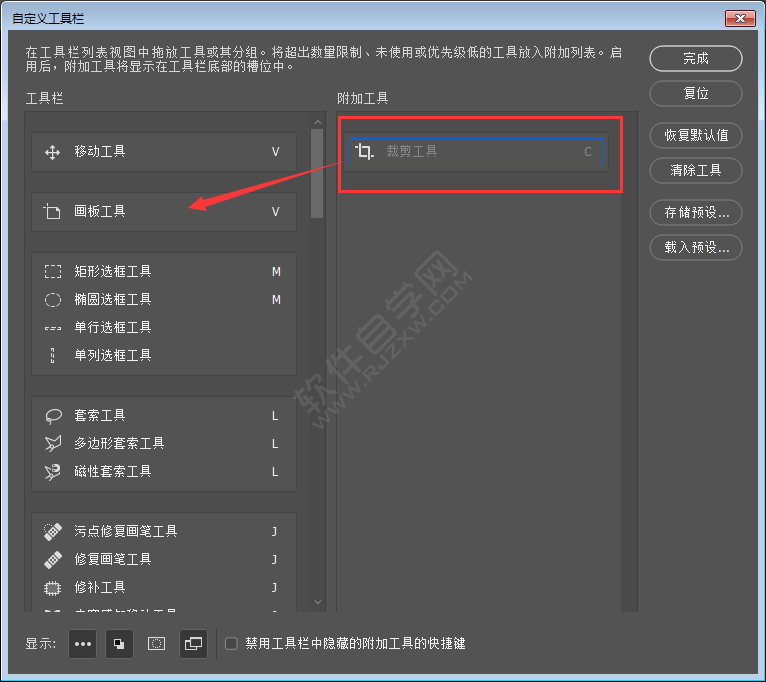Toggle quick mask mode display button
766x682 pixels.
[x=156, y=644]
